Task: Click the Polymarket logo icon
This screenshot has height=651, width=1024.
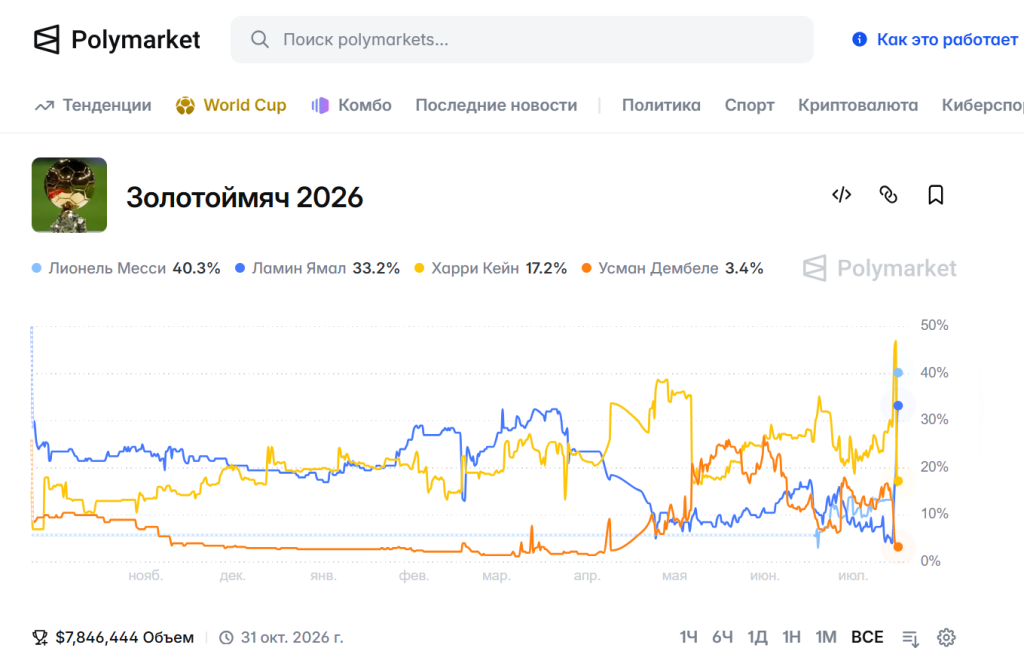Action: tap(46, 40)
